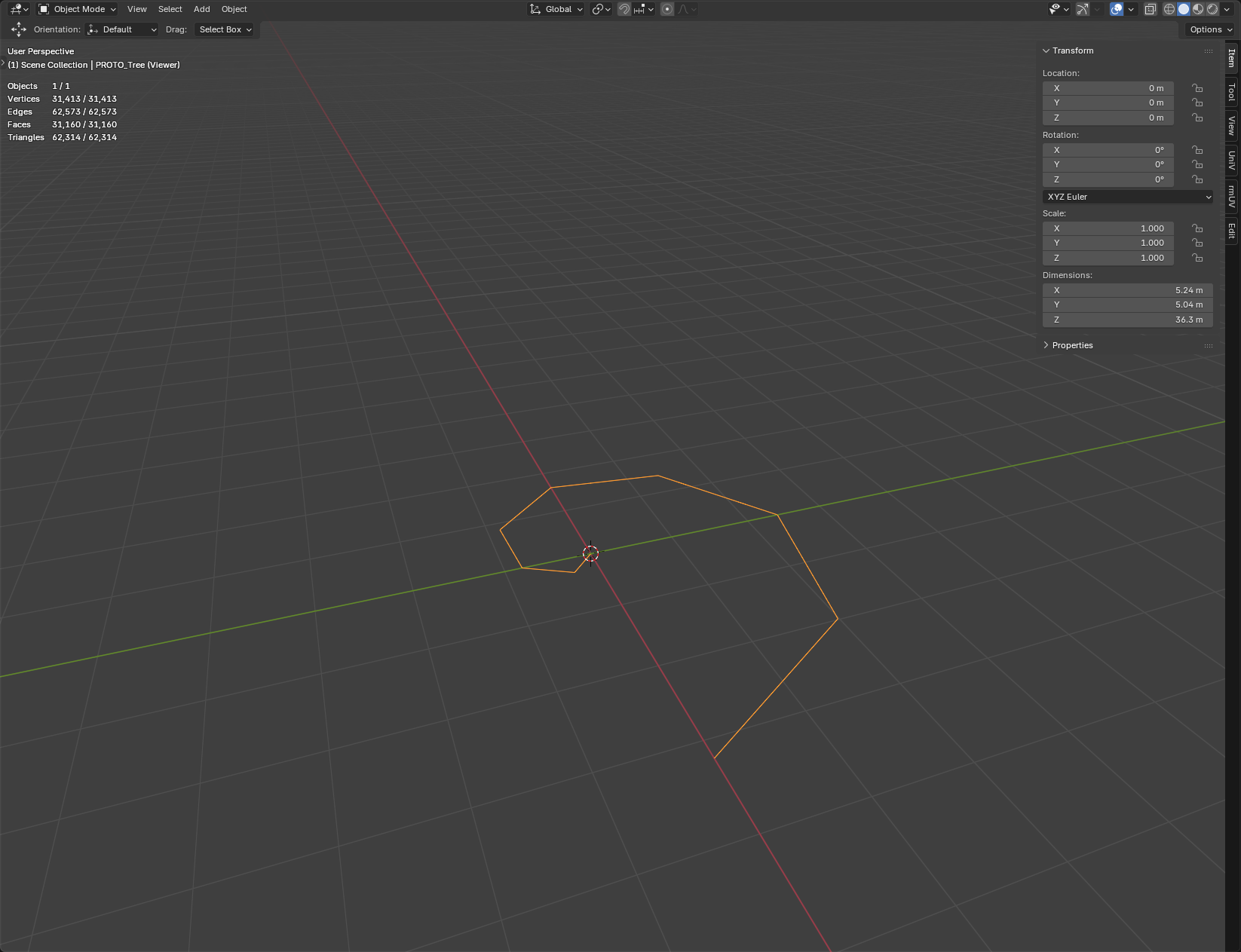Toggle snapping magnet icon
Screen dimensions: 1241x952
pyautogui.click(x=624, y=9)
